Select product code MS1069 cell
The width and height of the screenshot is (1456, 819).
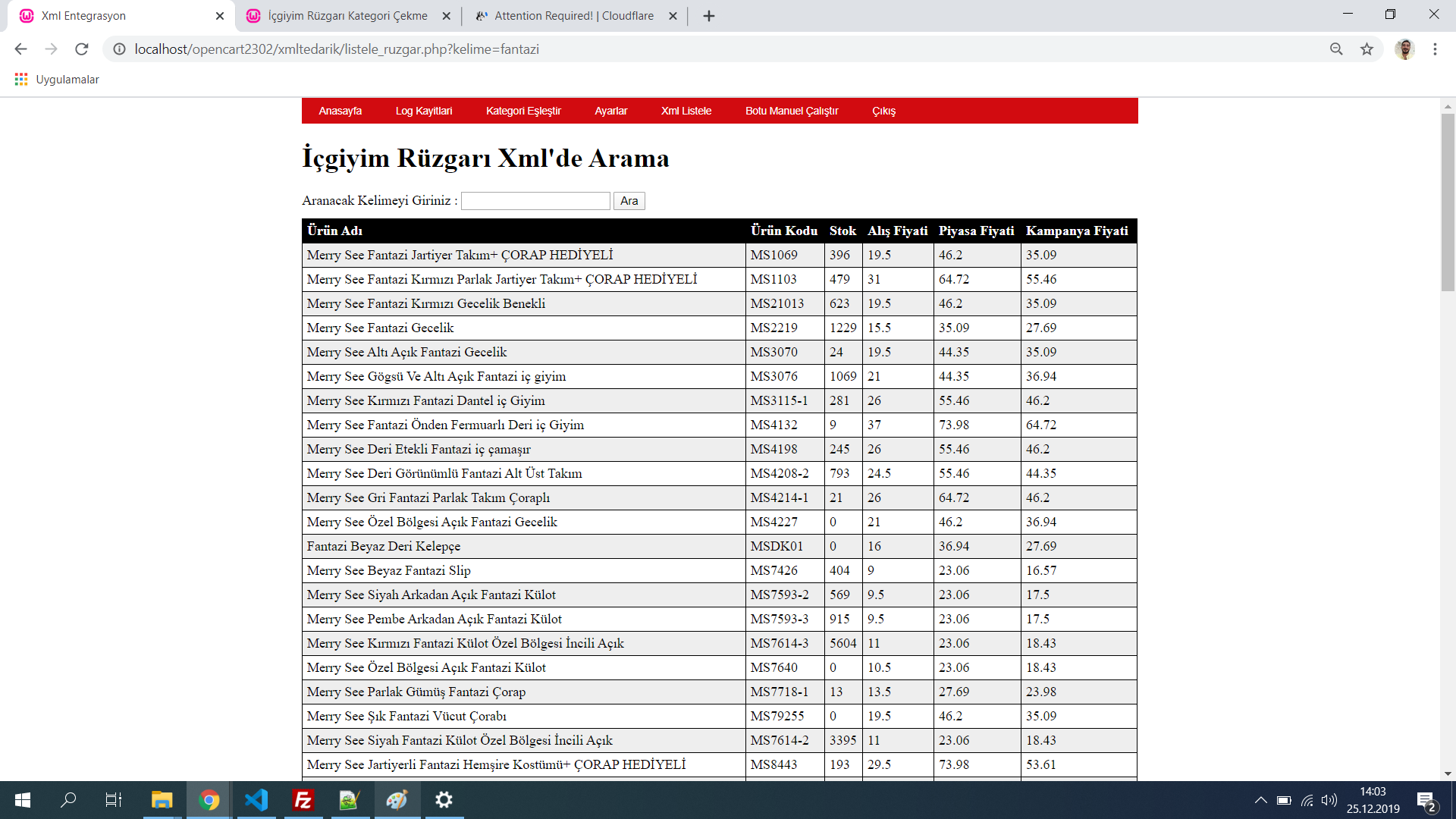click(785, 256)
